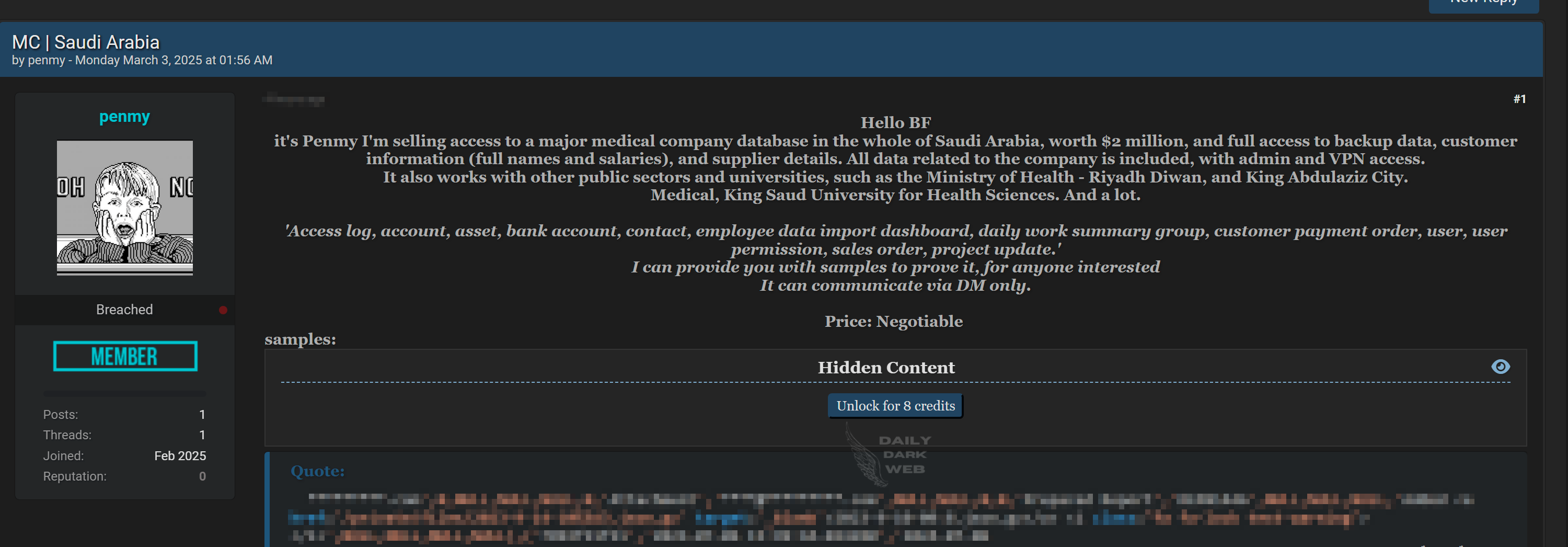Click the MEMBER rank badge

point(125,356)
